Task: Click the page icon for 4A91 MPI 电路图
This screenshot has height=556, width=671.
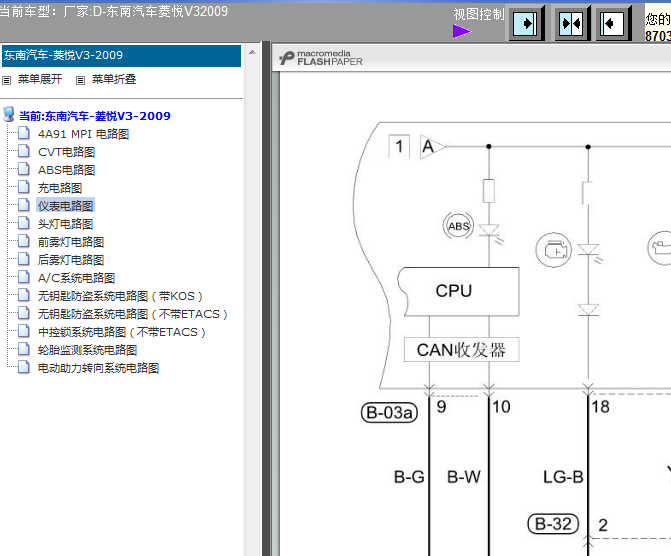Action: 24,133
